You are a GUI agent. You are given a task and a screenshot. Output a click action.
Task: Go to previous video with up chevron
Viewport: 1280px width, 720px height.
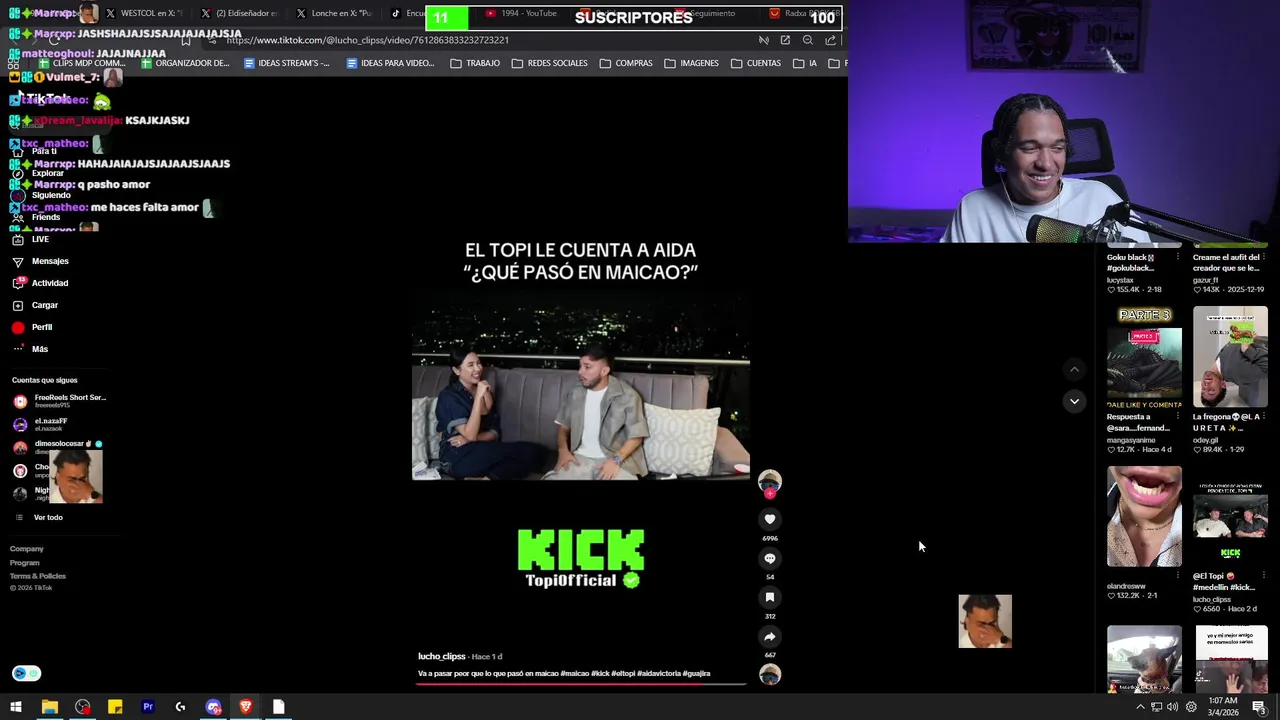pyautogui.click(x=1074, y=369)
